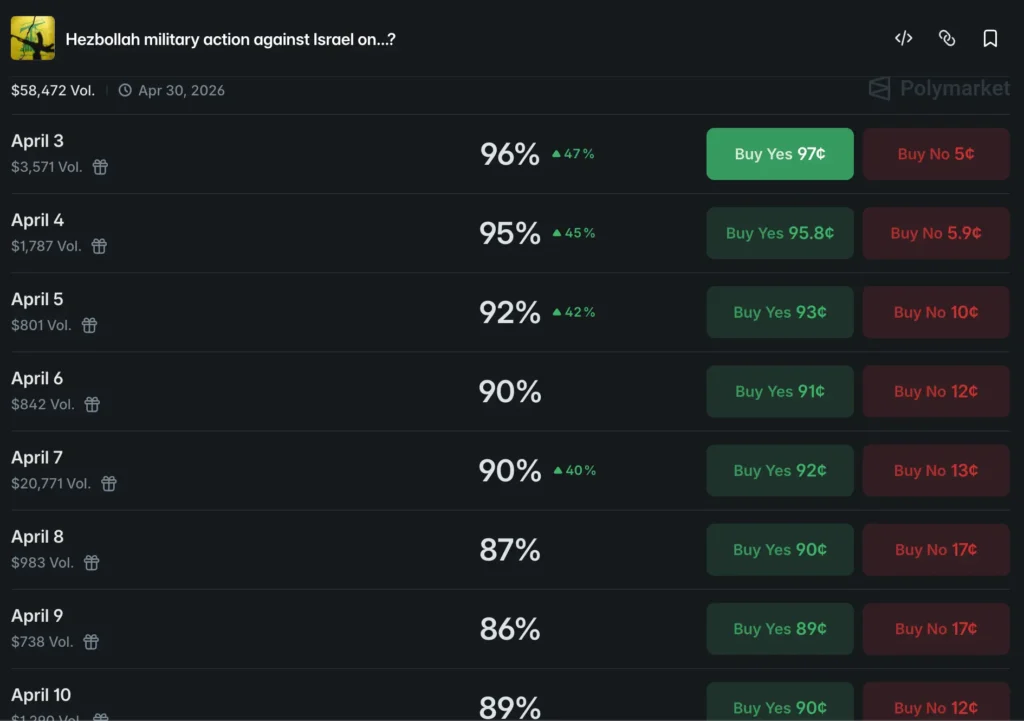This screenshot has height=721, width=1024.
Task: Click the gift icon for April 7
Action: click(x=109, y=483)
